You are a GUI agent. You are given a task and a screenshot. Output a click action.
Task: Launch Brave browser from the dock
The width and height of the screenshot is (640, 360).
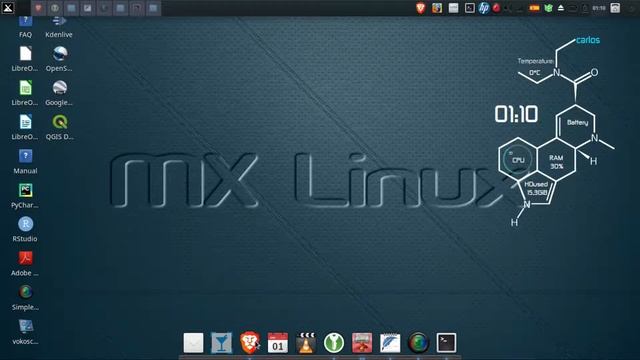pos(250,342)
